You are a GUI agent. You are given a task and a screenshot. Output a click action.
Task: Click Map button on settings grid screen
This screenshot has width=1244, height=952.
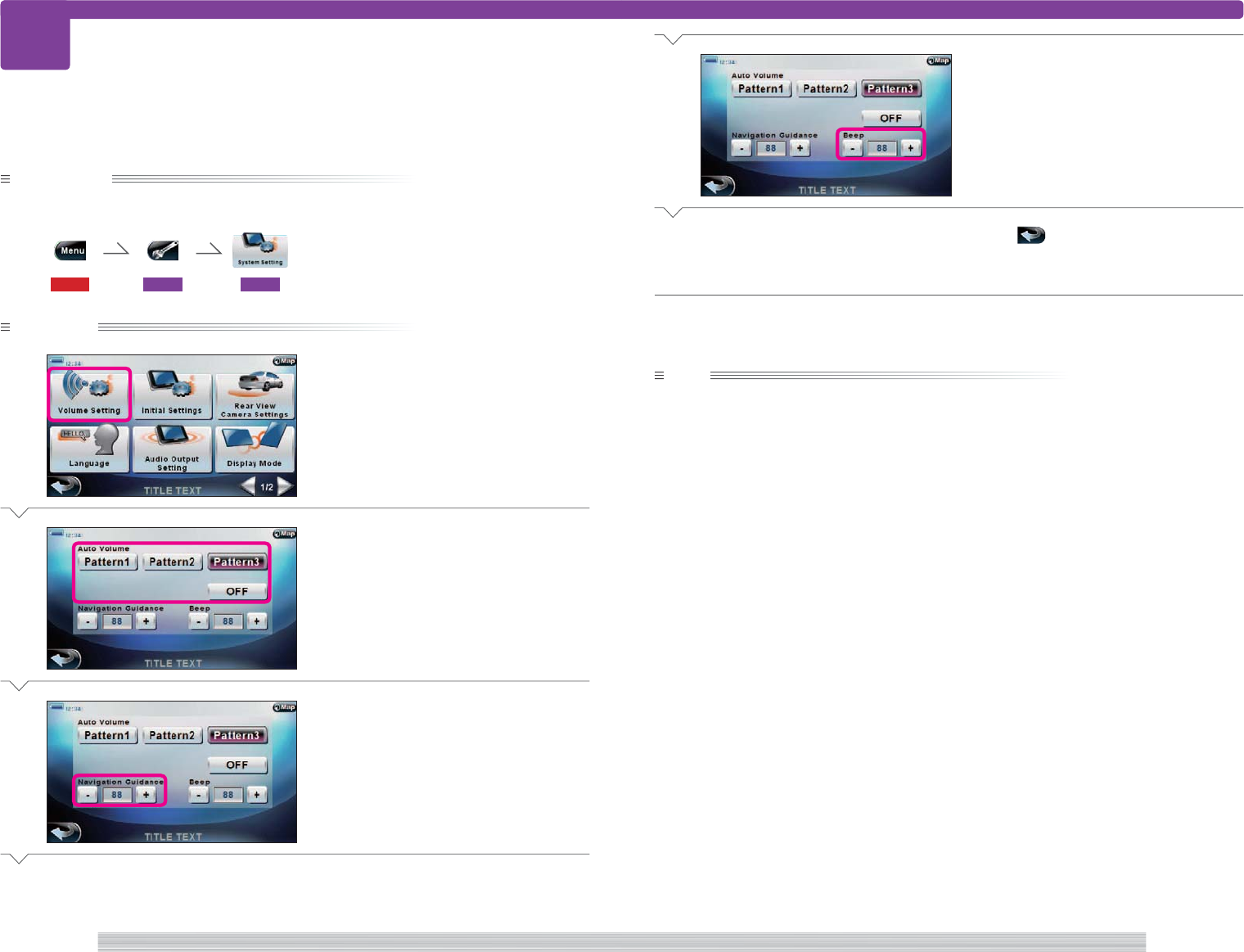click(x=285, y=361)
